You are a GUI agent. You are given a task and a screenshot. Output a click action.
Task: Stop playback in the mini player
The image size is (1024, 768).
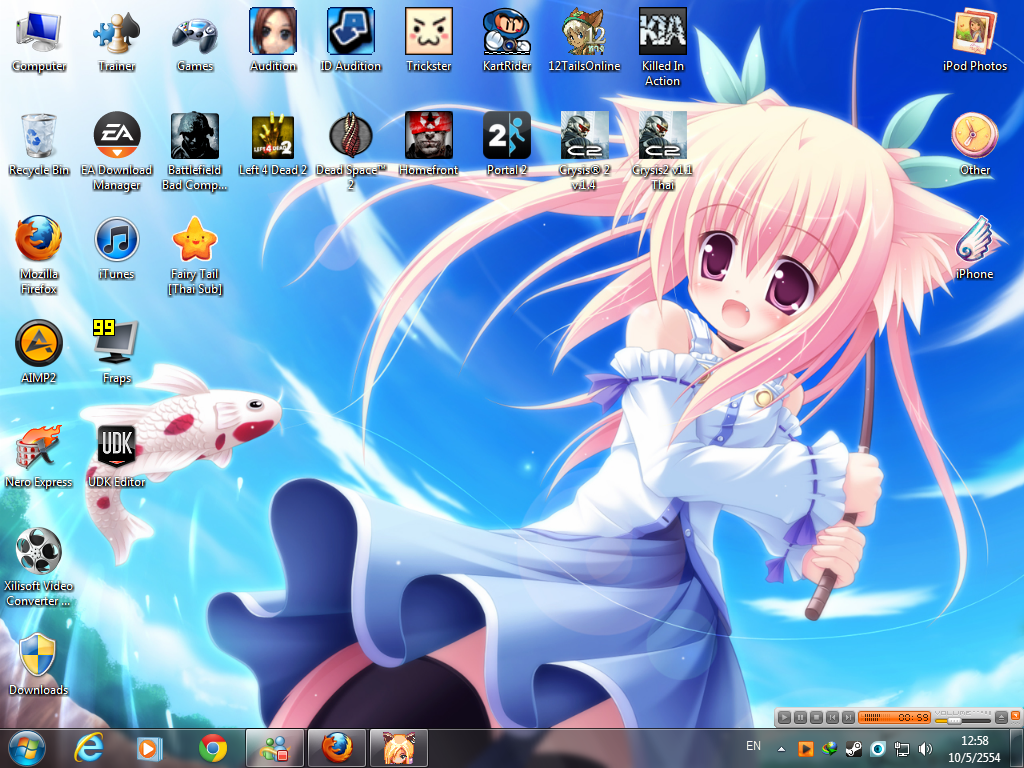(816, 717)
